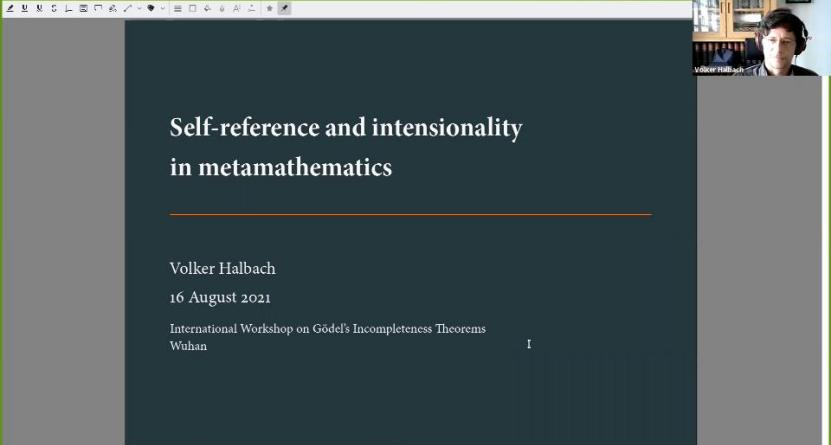Click the border style square icon
Viewport: 831px width, 445px height.
pyautogui.click(x=192, y=8)
